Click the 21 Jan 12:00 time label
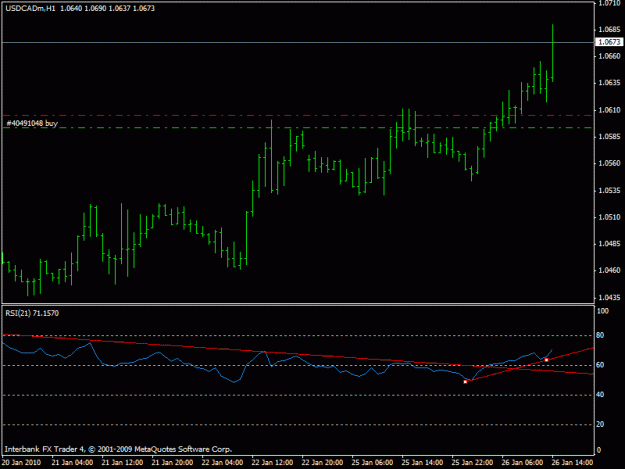 (x=122, y=462)
